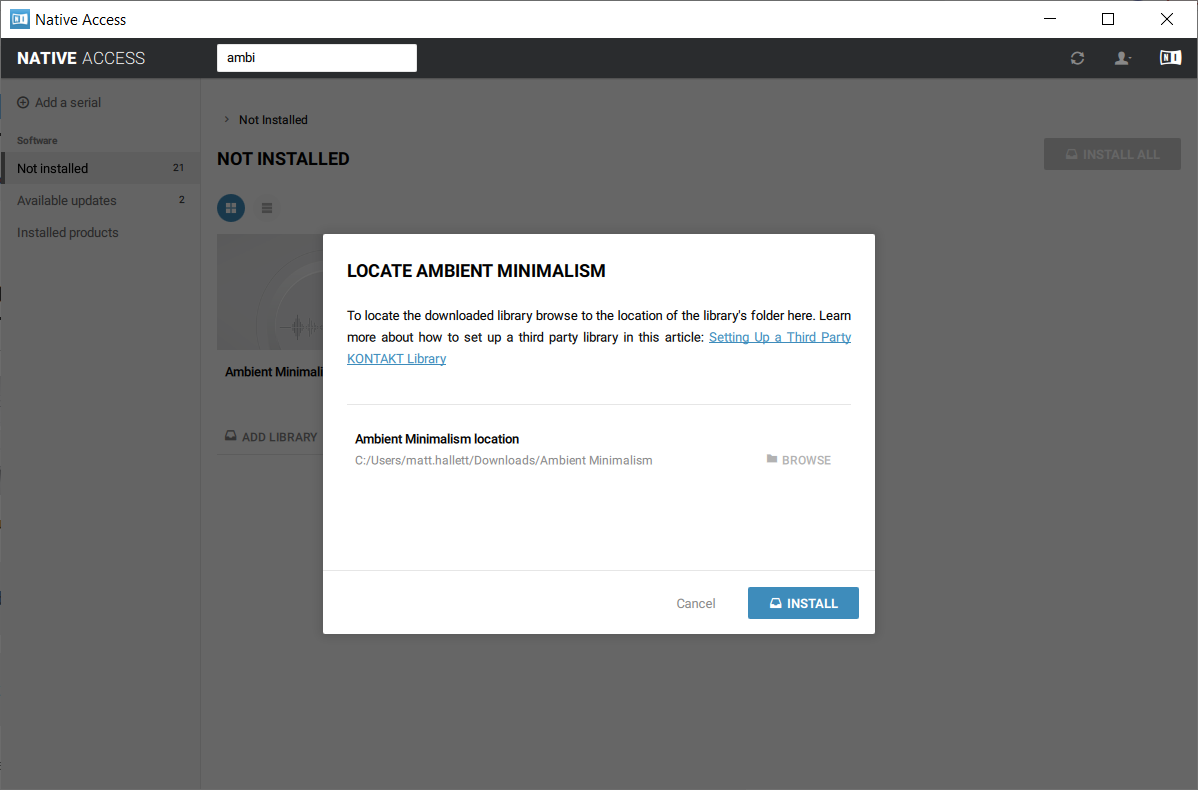The image size is (1198, 790).
Task: Open Available updates in the sidebar
Action: click(67, 201)
